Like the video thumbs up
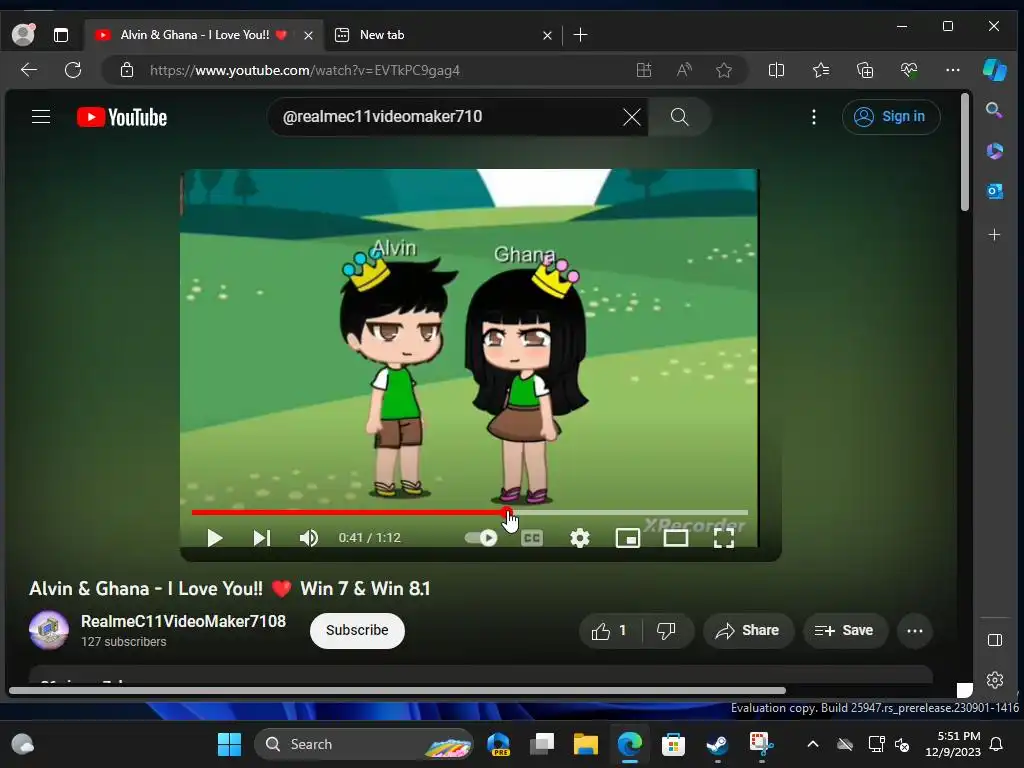Viewport: 1024px width, 768px height. [610, 631]
